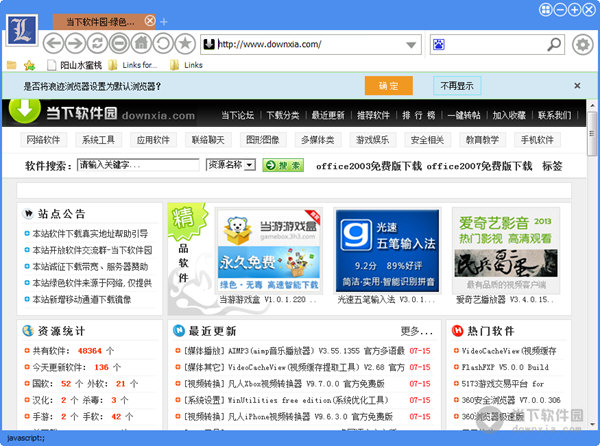Screen dimensions: 600x446
Task: Click the green download logo of 当下软件园
Action: (24, 110)
